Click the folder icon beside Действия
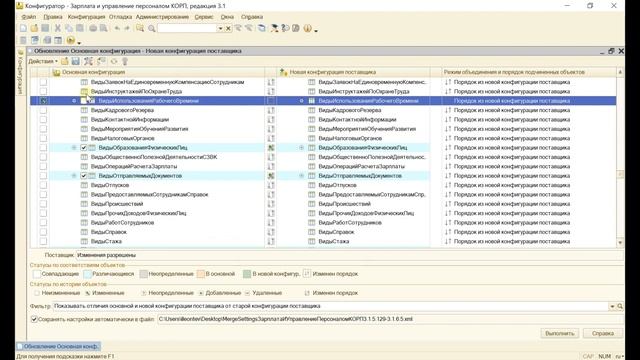 pos(64,61)
